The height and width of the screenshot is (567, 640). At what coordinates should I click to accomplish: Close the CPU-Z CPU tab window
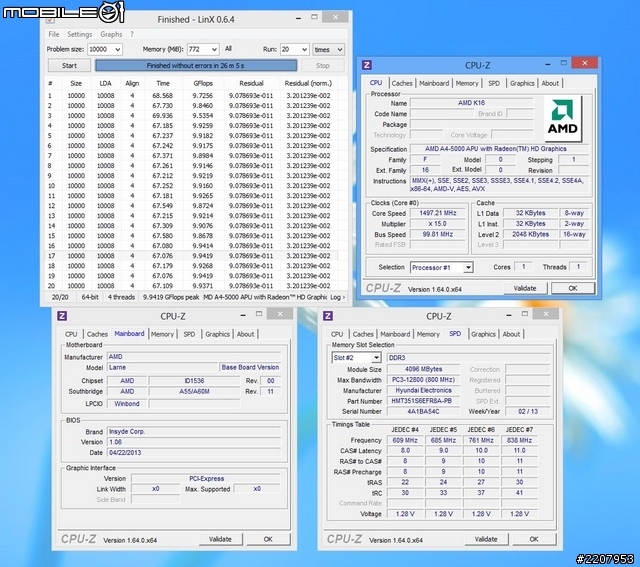tap(584, 63)
